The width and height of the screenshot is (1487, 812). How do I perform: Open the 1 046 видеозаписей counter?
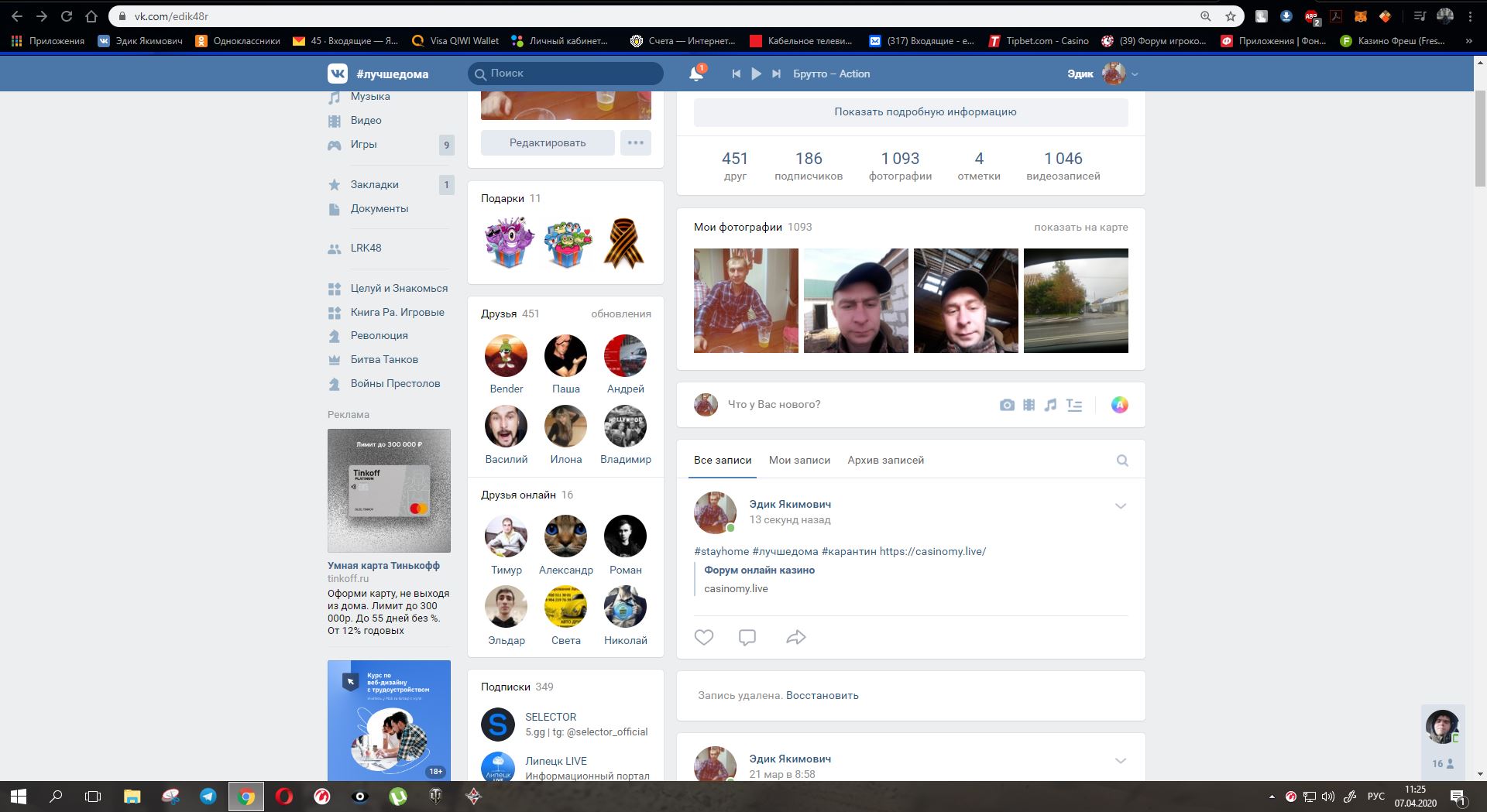pos(1063,166)
